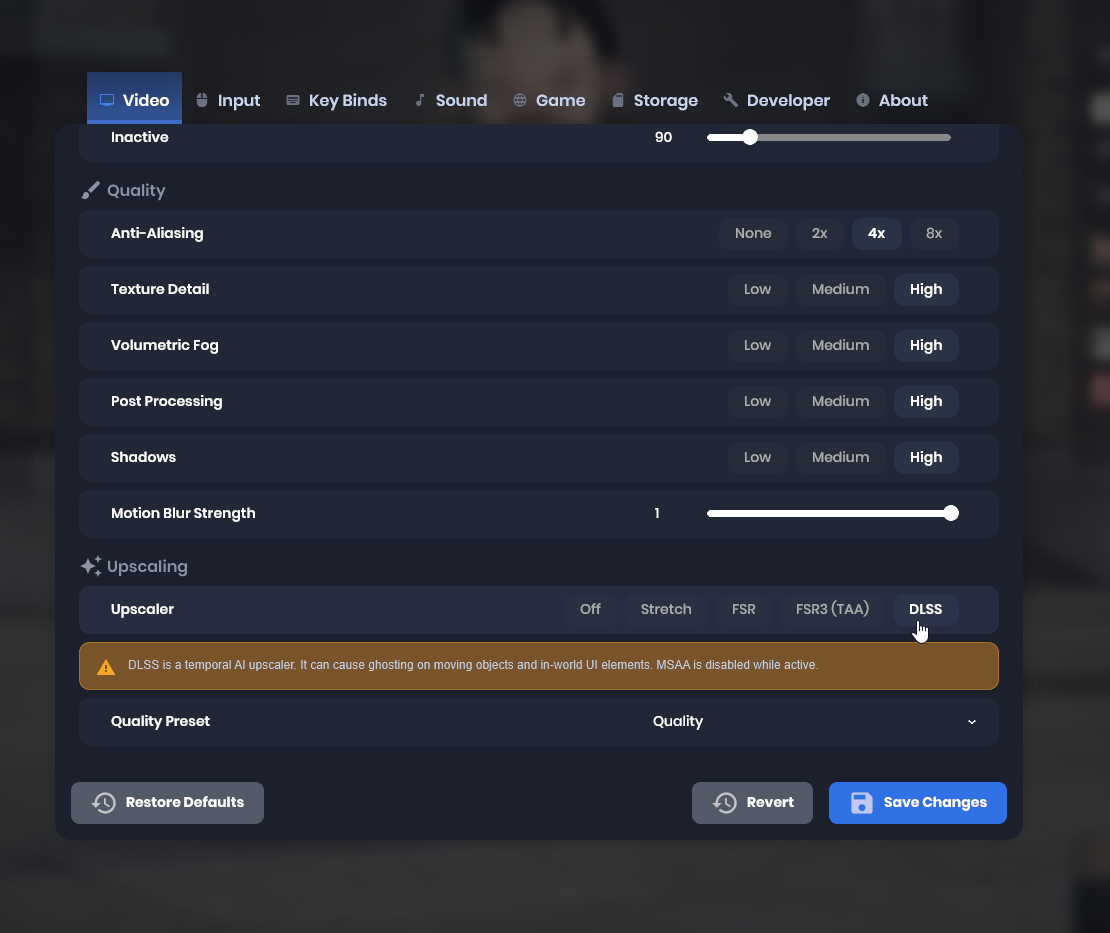The width and height of the screenshot is (1110, 933).
Task: Open the Video settings tab
Action: click(135, 98)
